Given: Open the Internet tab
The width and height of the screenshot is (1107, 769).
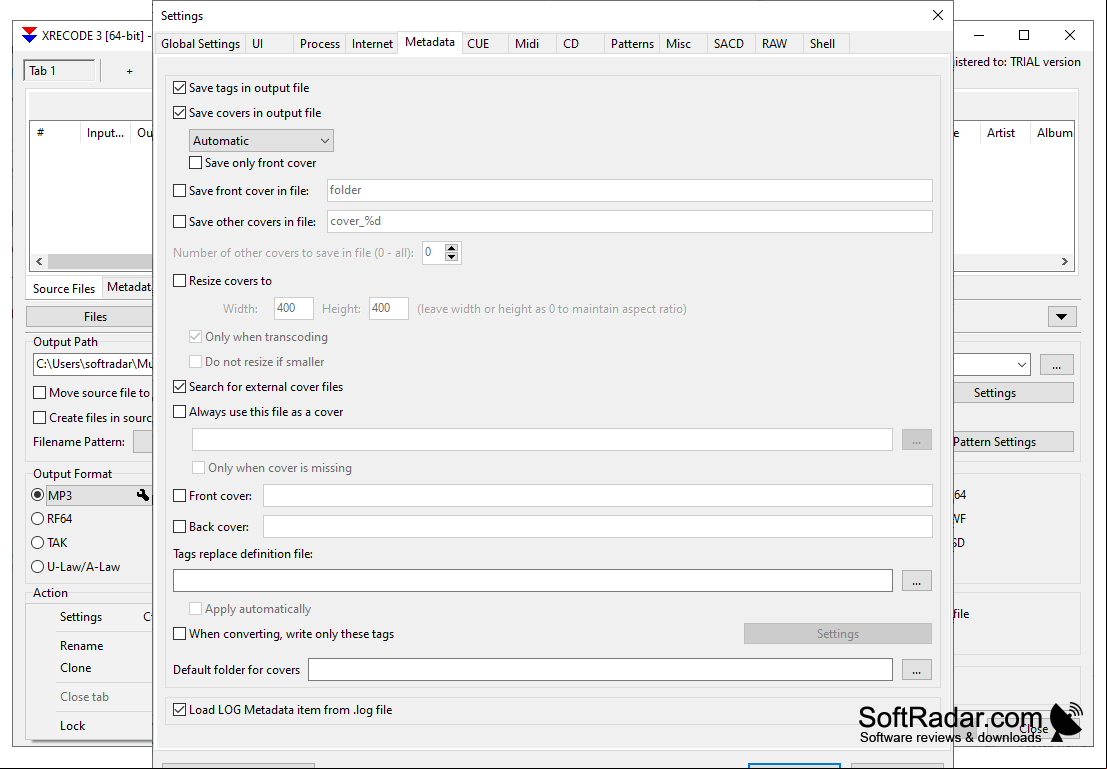Looking at the screenshot, I should click(x=372, y=44).
